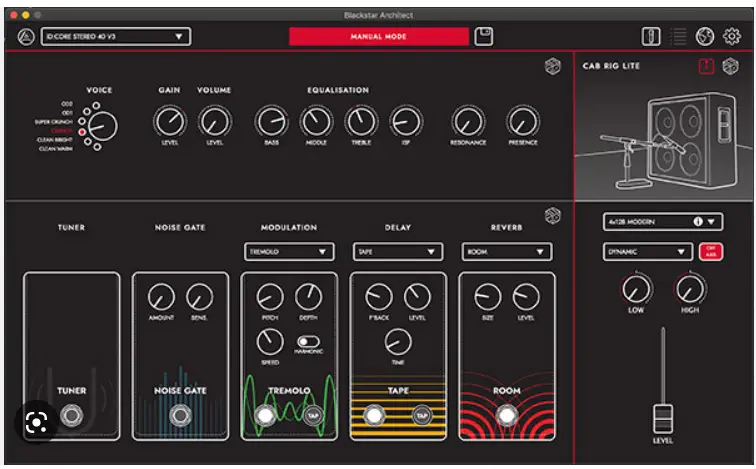Click the Tremolo Depth knob
The image size is (756, 469).
(x=308, y=297)
